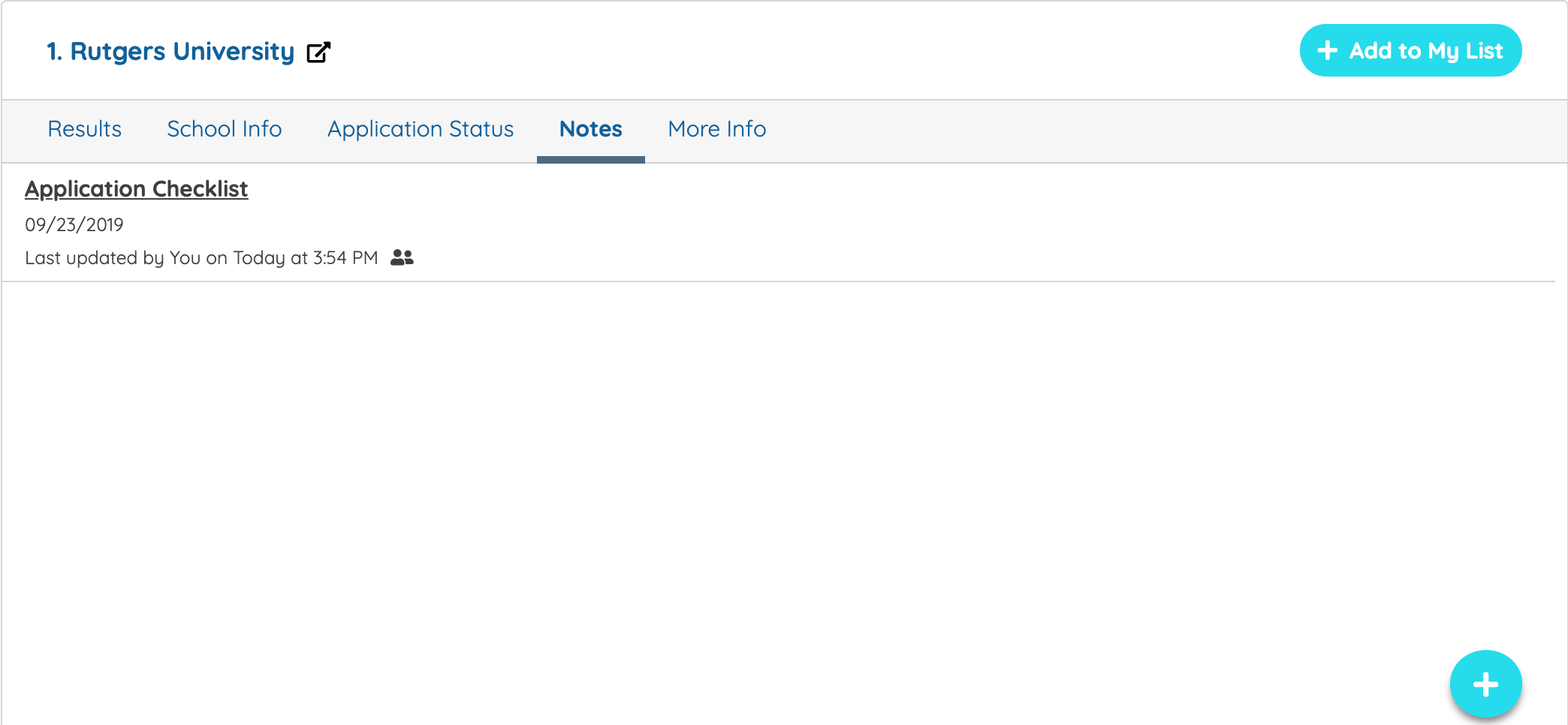The width and height of the screenshot is (1568, 725).
Task: Open Rutgers University external link icon
Action: (318, 52)
